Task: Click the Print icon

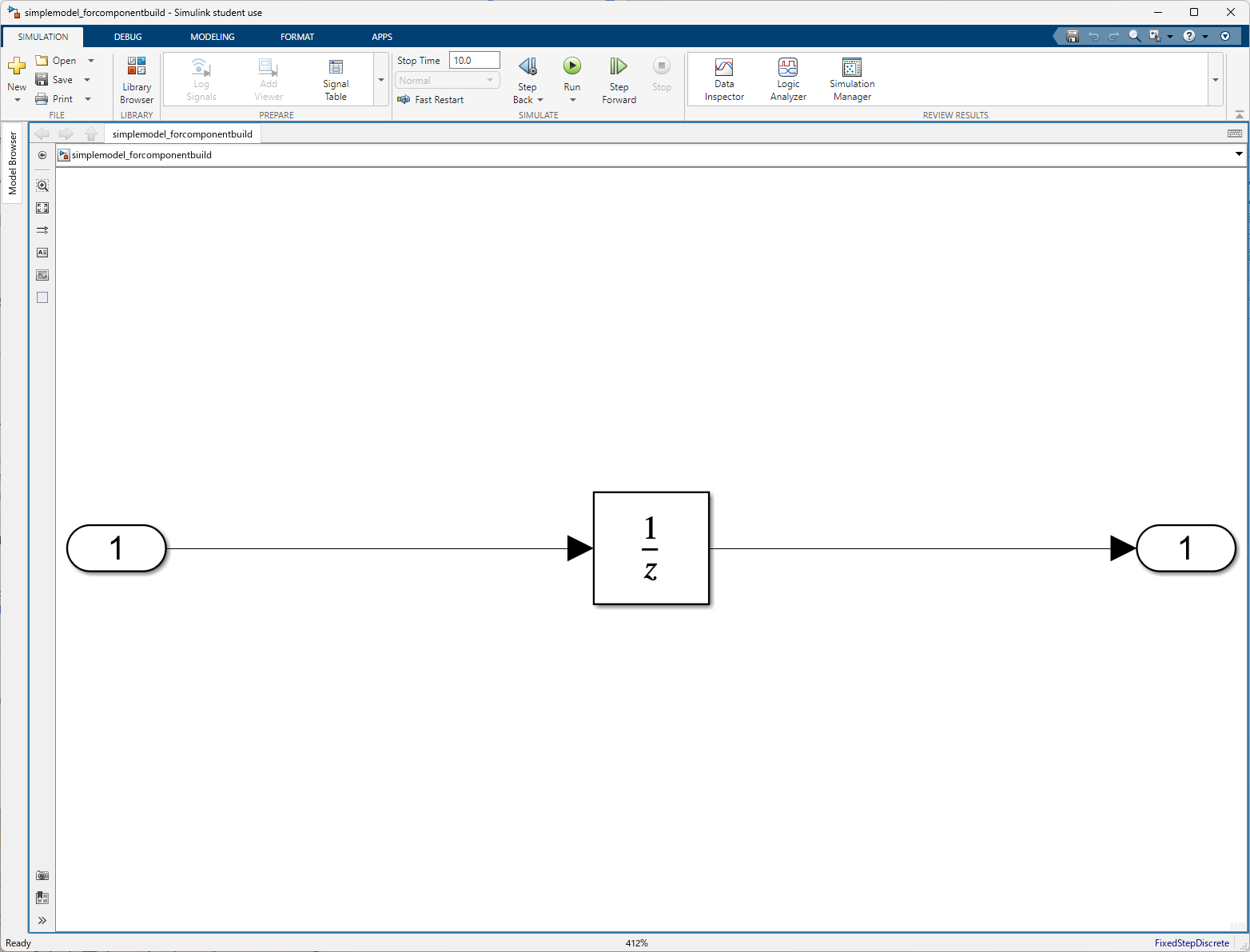Action: (x=42, y=99)
